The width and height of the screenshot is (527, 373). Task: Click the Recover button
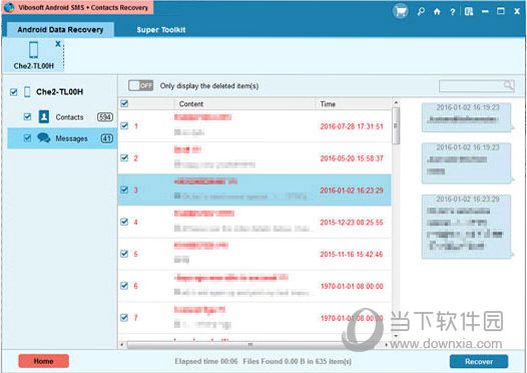click(x=479, y=362)
